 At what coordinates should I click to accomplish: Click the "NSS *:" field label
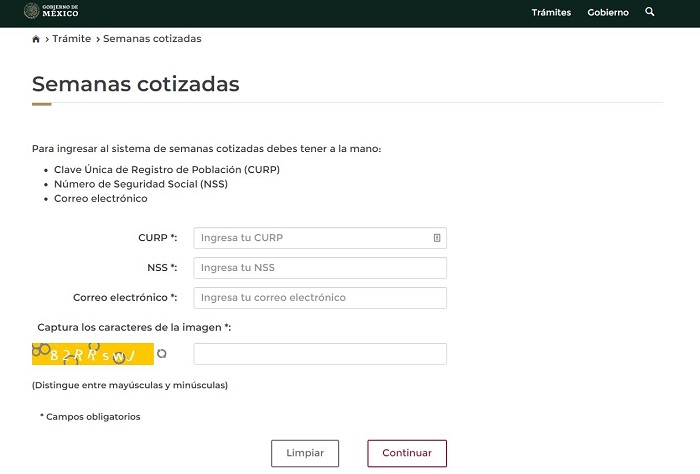pos(161,268)
